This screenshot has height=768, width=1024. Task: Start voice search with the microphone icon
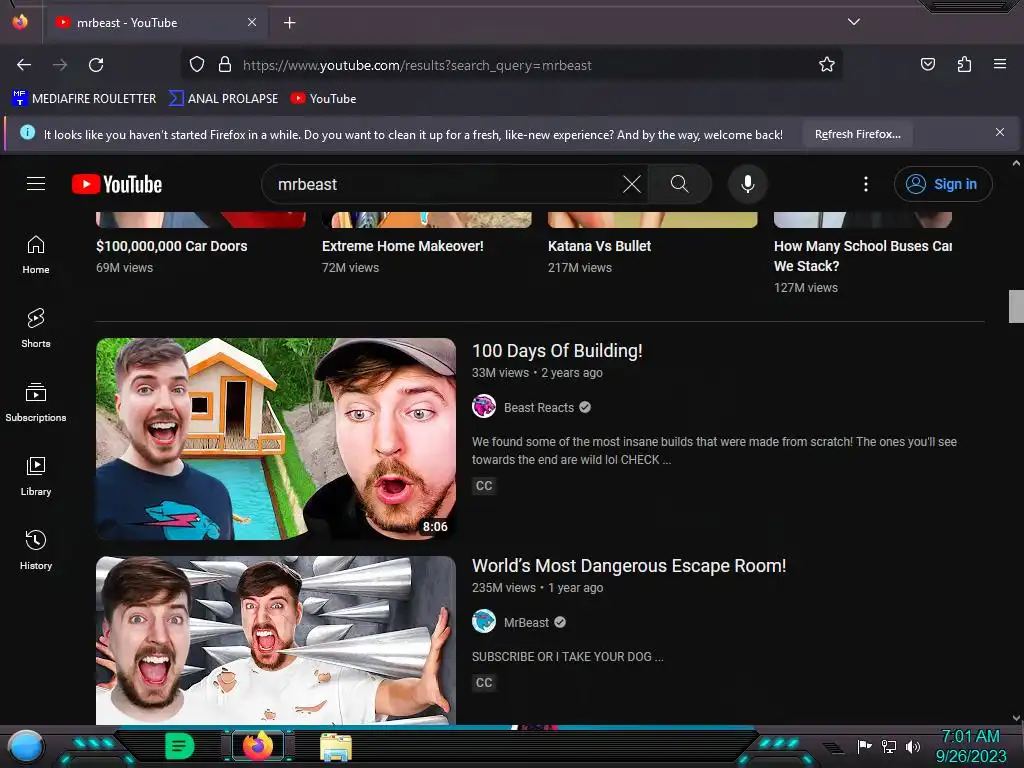(x=748, y=184)
